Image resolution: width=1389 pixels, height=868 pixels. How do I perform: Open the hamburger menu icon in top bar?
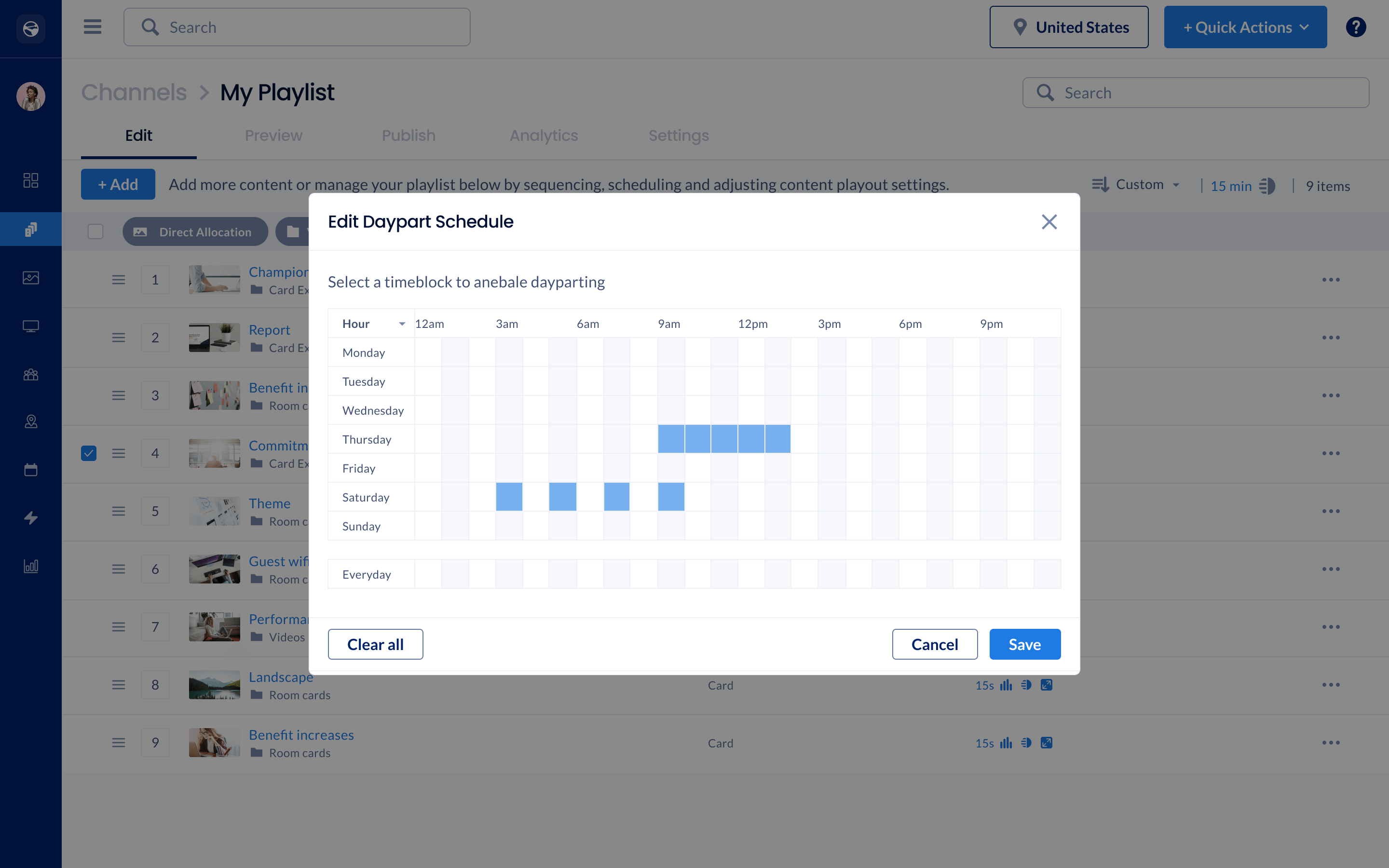point(93,27)
